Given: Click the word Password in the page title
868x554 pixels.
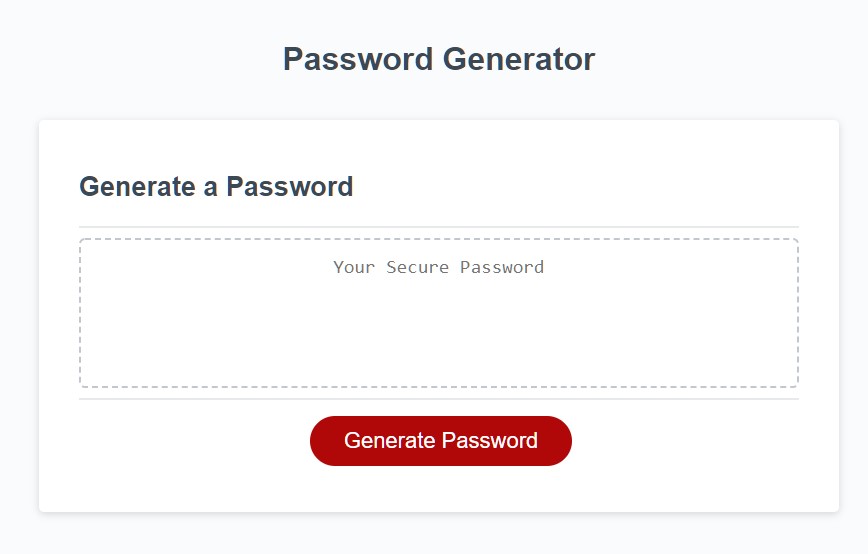Looking at the screenshot, I should click(358, 59).
